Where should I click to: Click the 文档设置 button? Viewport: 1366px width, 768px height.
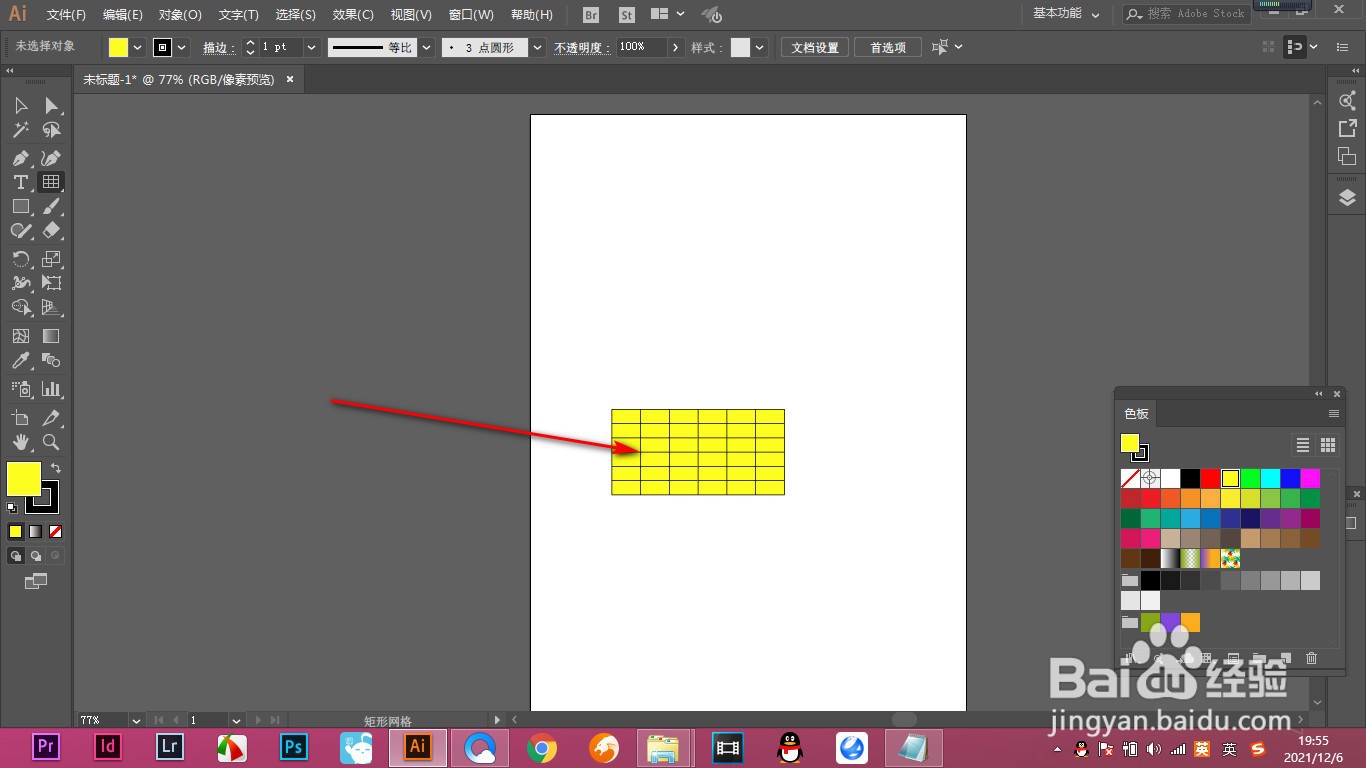tap(815, 48)
